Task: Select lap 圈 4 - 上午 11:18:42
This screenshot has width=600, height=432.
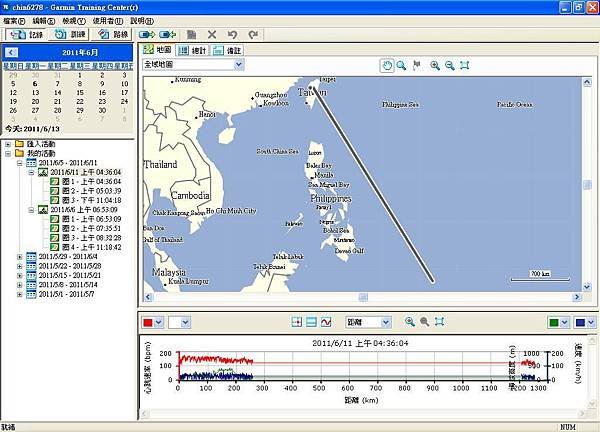Action: click(91, 247)
